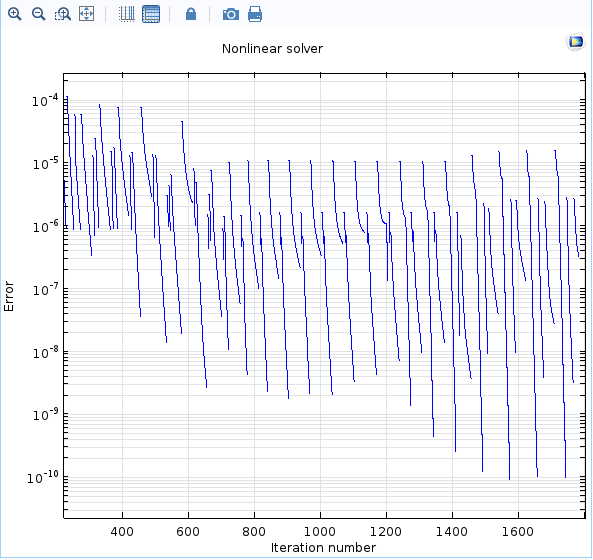Click the 600 tick label on the x-axis

[x=188, y=532]
